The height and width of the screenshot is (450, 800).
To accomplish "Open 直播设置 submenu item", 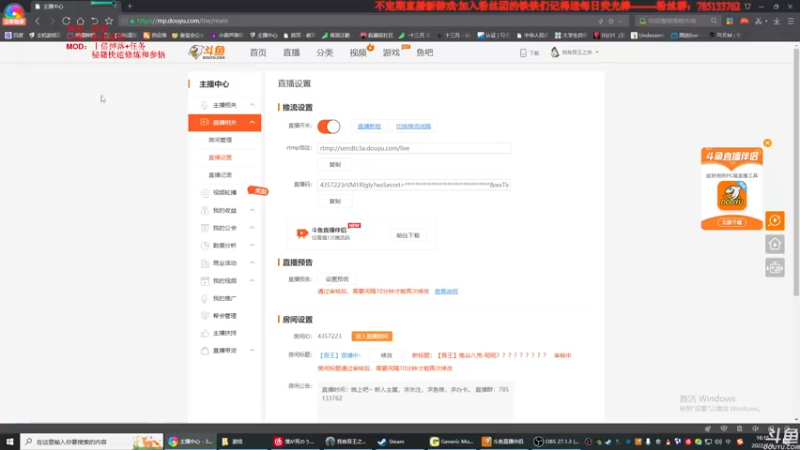I will [220, 158].
